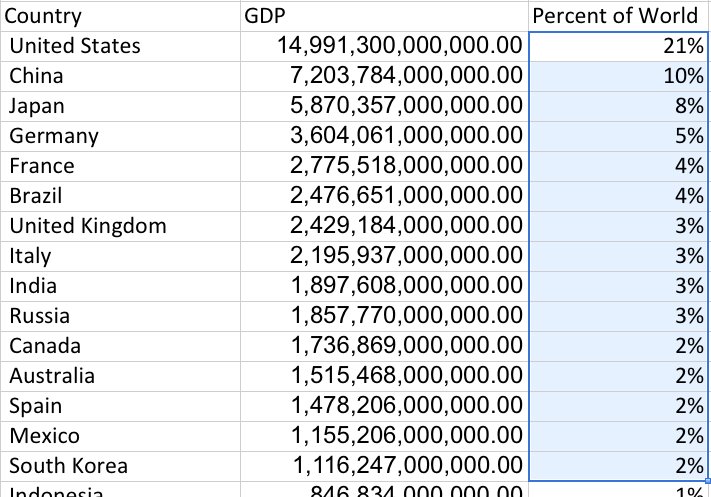Click the 2% cell in Spain row

618,406
